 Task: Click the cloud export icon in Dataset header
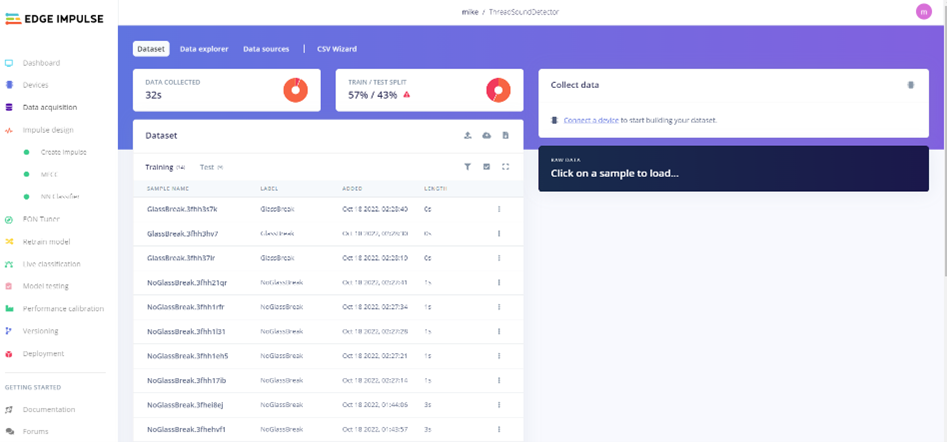[486, 135]
